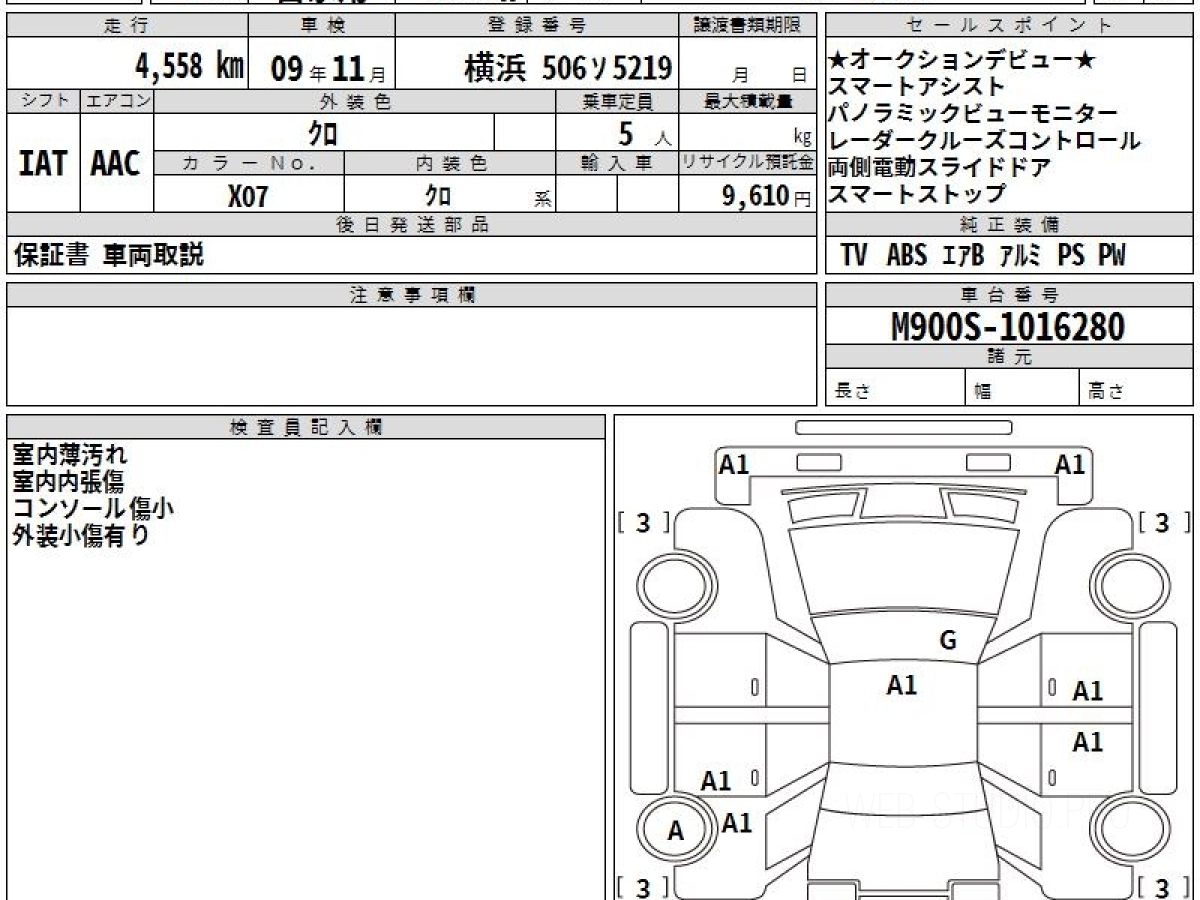Select the 両側電動スライドドア line
Image resolution: width=1200 pixels, height=900 pixels.
[939, 166]
